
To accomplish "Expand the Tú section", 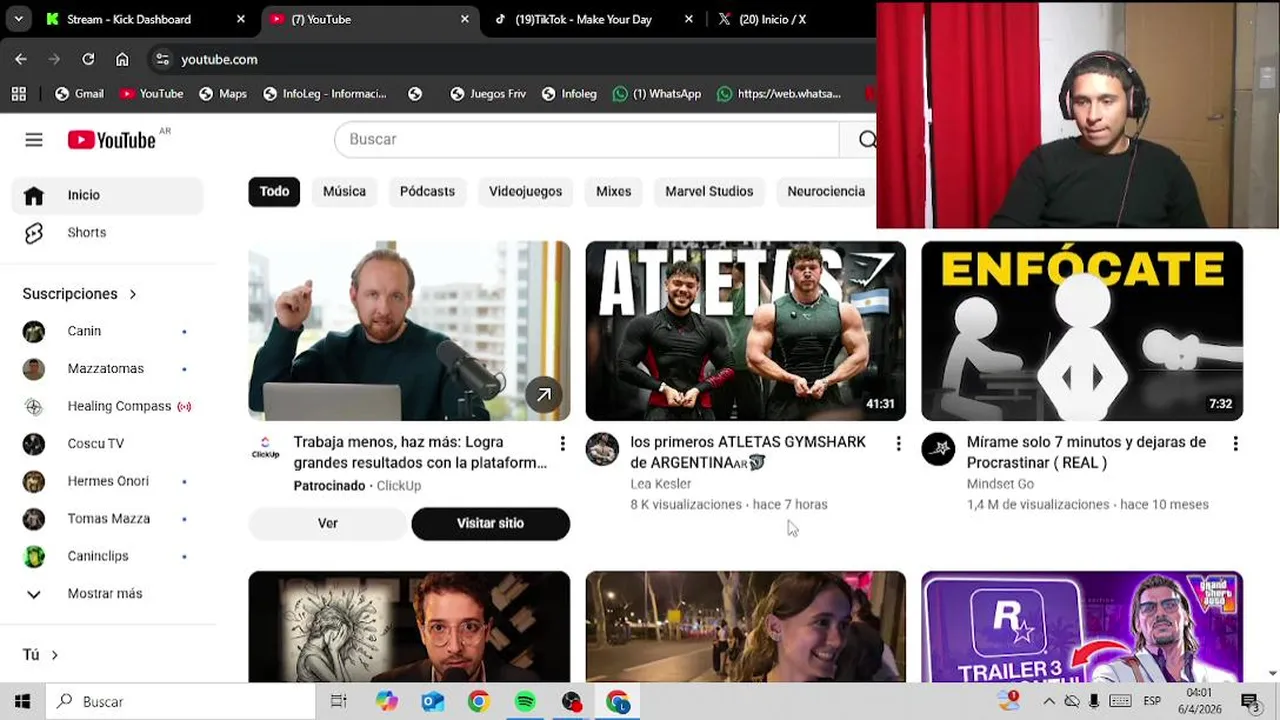I will click(41, 655).
